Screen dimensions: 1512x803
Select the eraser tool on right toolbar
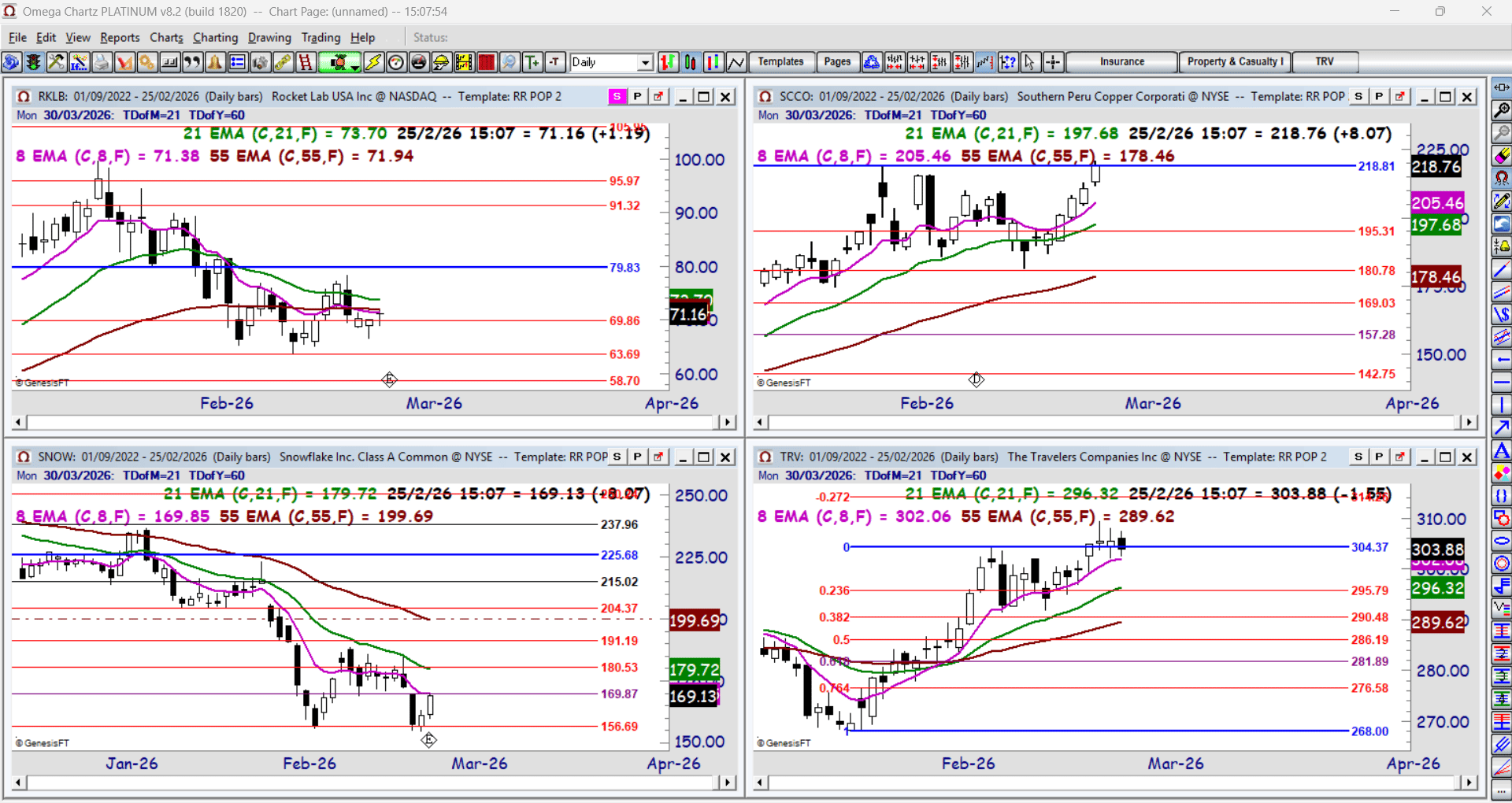[x=1502, y=156]
